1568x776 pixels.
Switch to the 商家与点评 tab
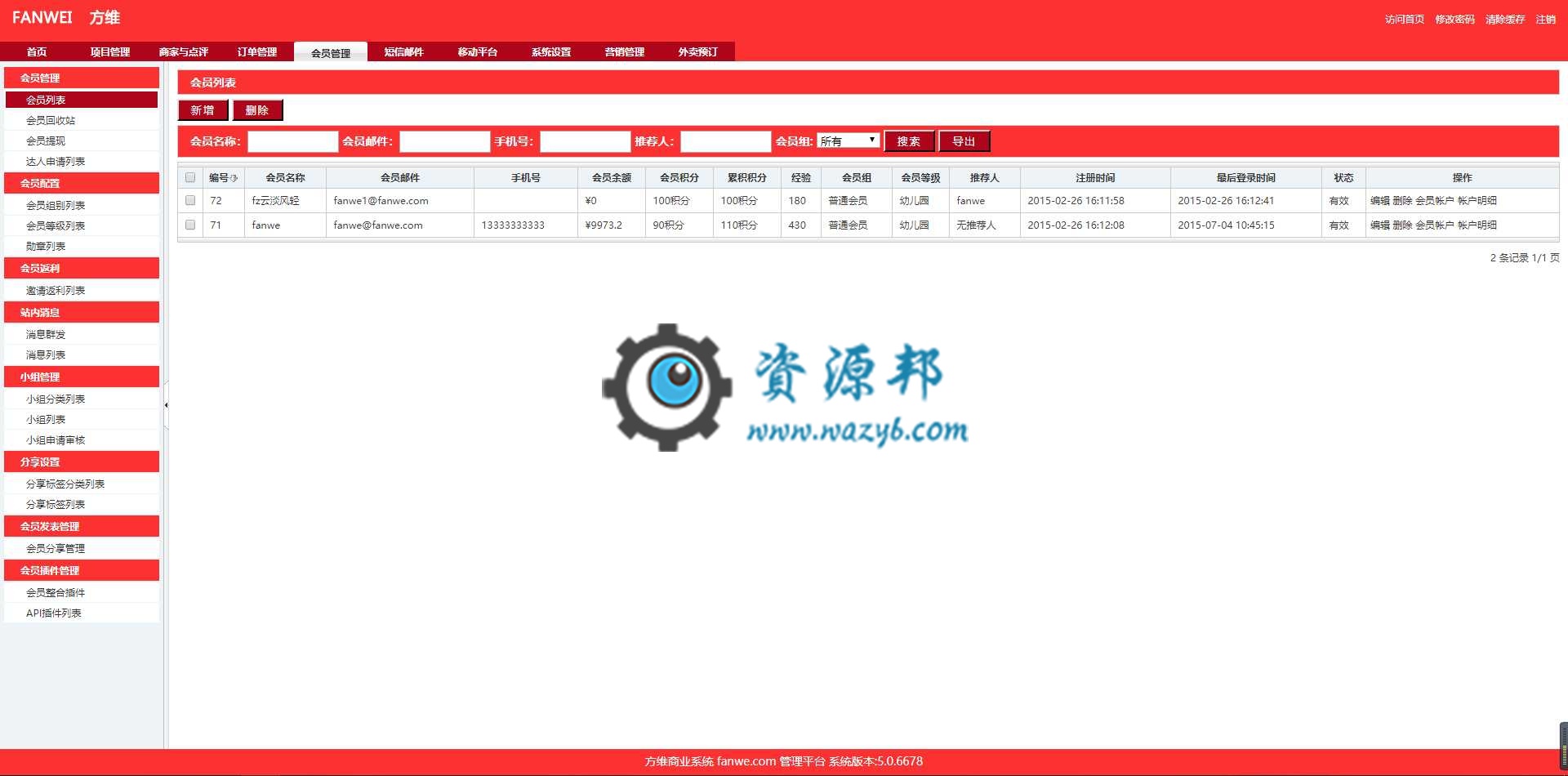coord(184,51)
